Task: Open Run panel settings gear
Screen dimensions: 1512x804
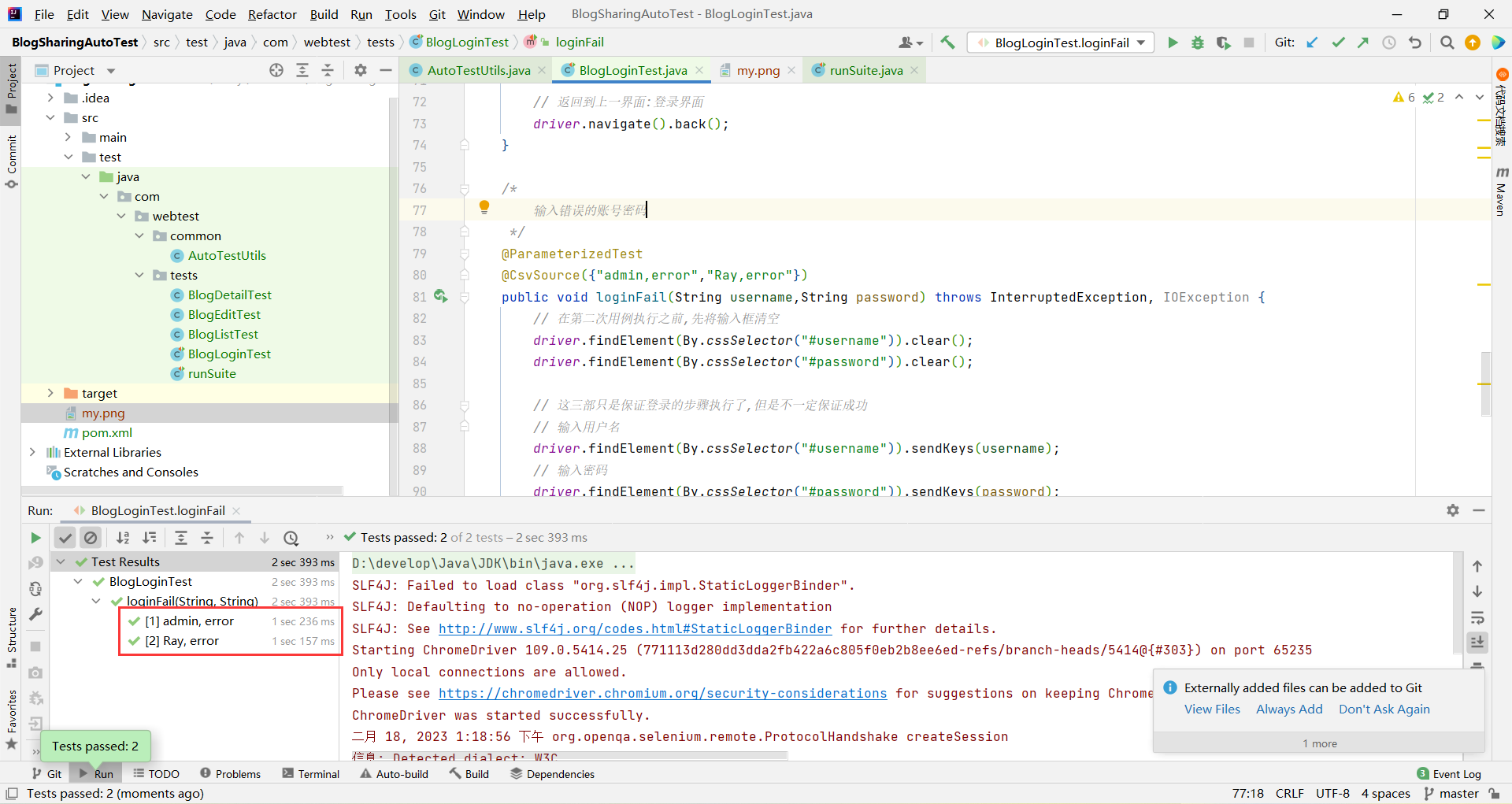Action: 1453,510
